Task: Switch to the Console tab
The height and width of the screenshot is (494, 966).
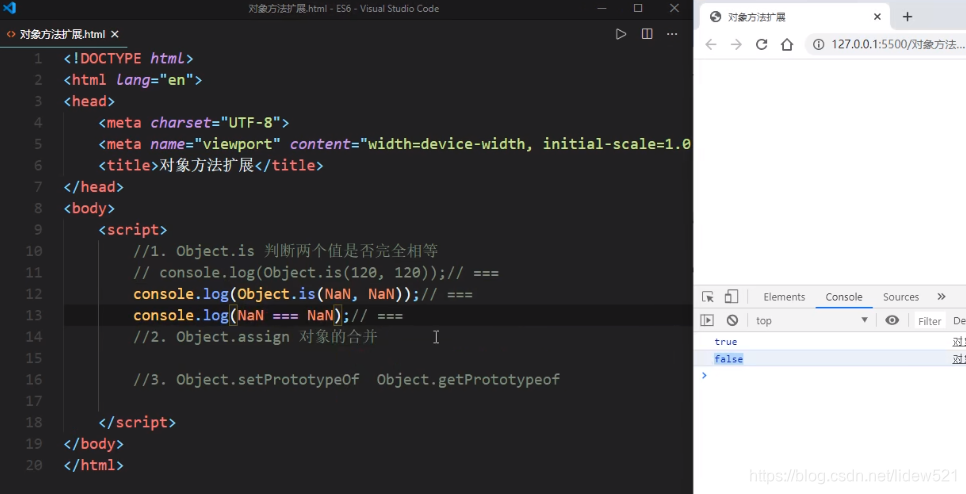Action: (x=844, y=297)
